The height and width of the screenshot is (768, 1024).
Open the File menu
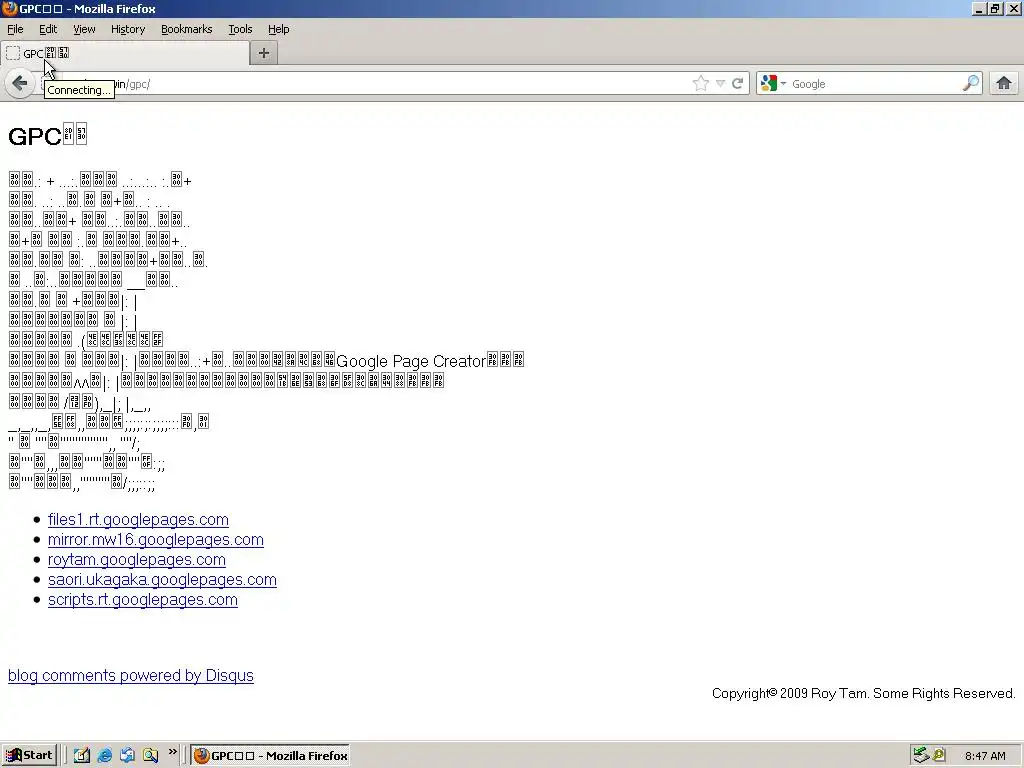(15, 29)
